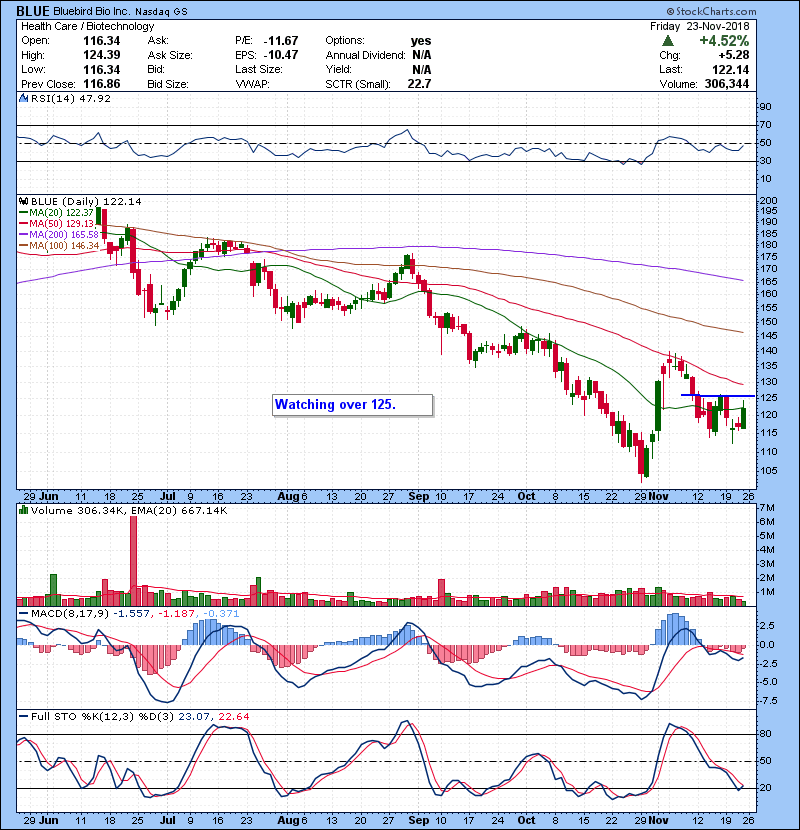Click the SCTR (Small) value 22.7
The image size is (800, 830).
point(419,84)
